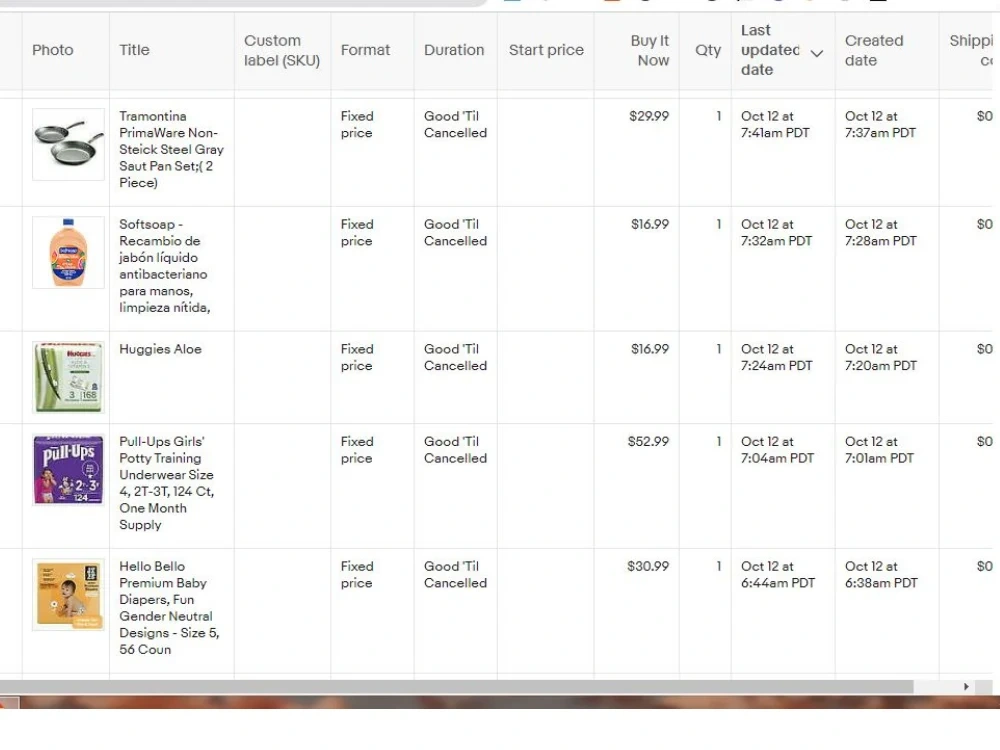Click the scroll right arrow on horizontal scrollbar
Screen dimensions: 1000x750
coord(966,687)
